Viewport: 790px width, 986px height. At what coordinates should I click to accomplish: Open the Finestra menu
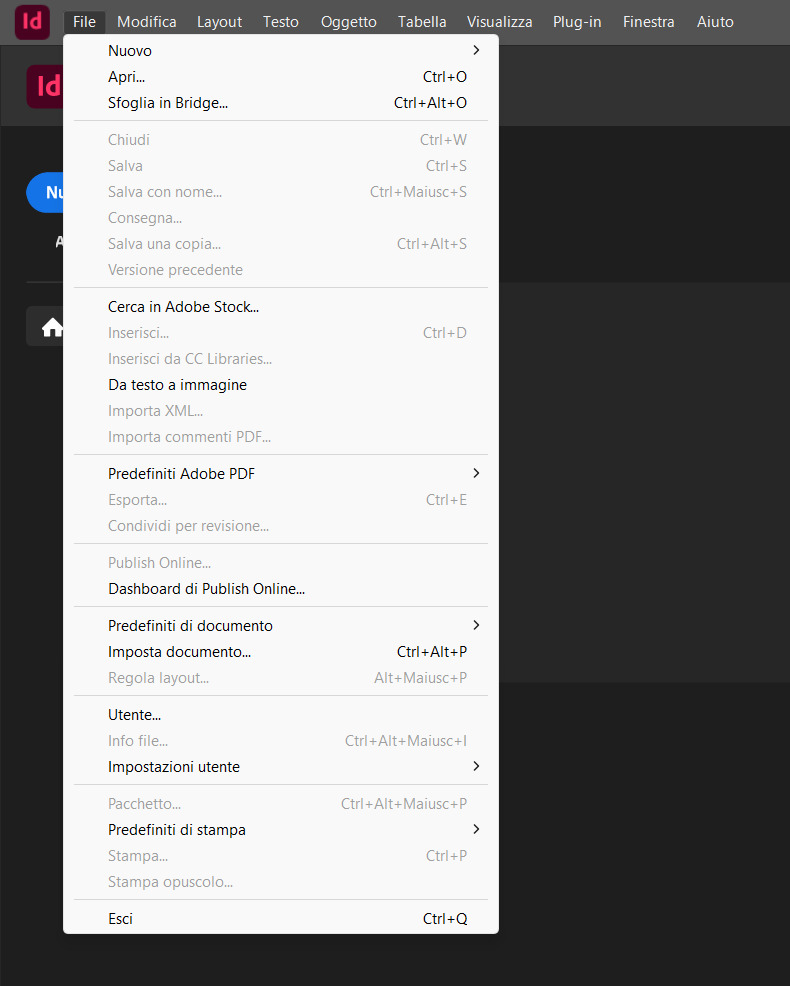648,22
